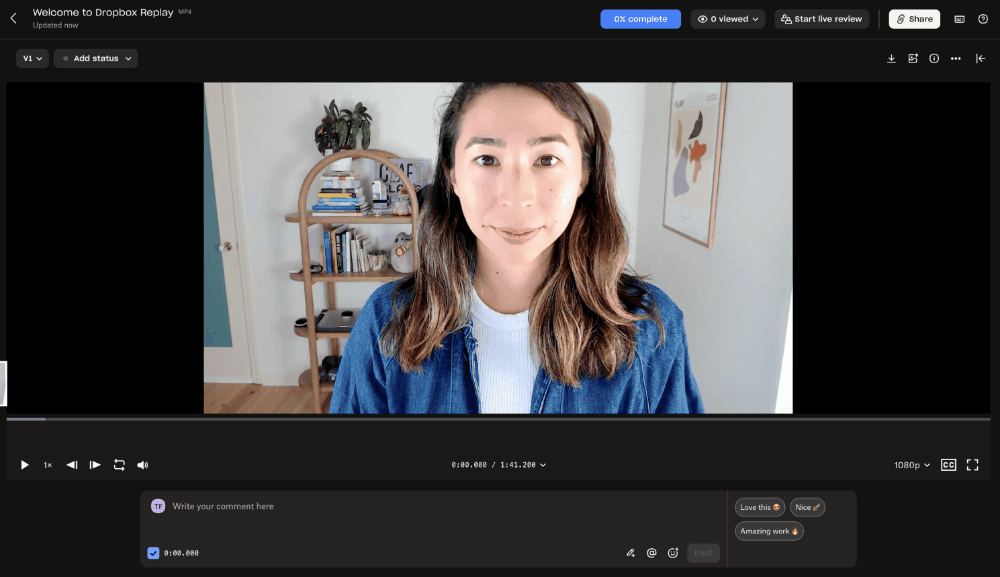Collapse the side panel with arrow icon
The width and height of the screenshot is (1000, 577).
pyautogui.click(x=981, y=59)
